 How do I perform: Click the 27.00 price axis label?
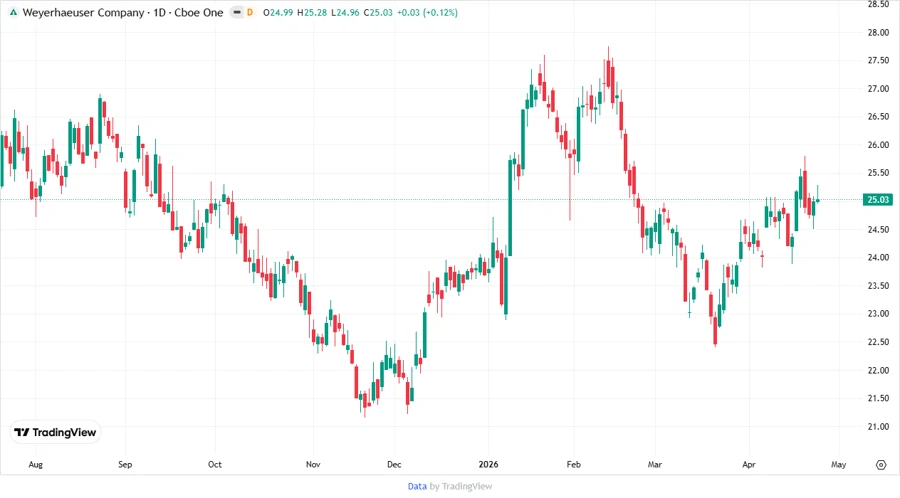coord(878,89)
